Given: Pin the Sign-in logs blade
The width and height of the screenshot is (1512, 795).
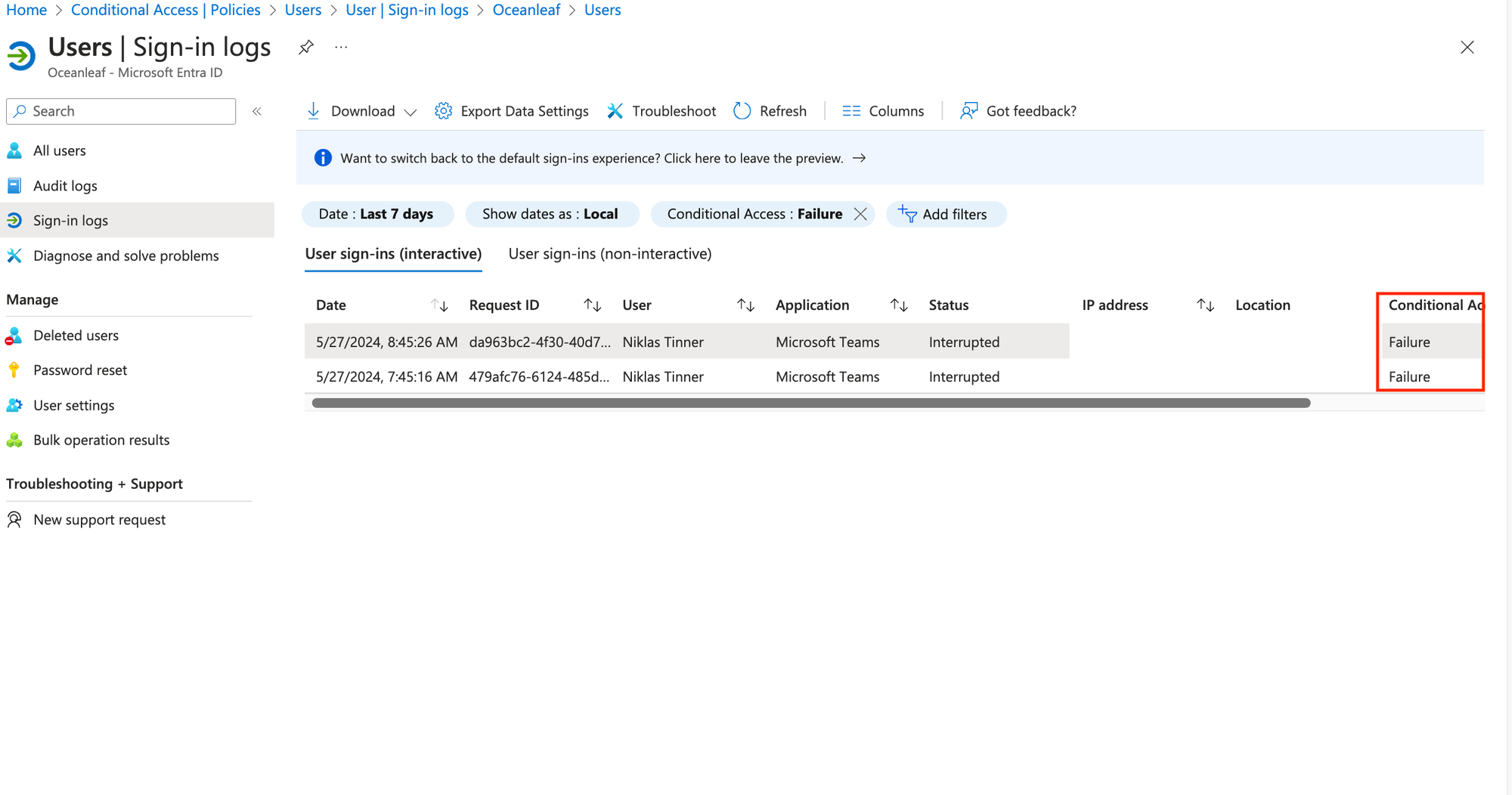Looking at the screenshot, I should [x=305, y=48].
